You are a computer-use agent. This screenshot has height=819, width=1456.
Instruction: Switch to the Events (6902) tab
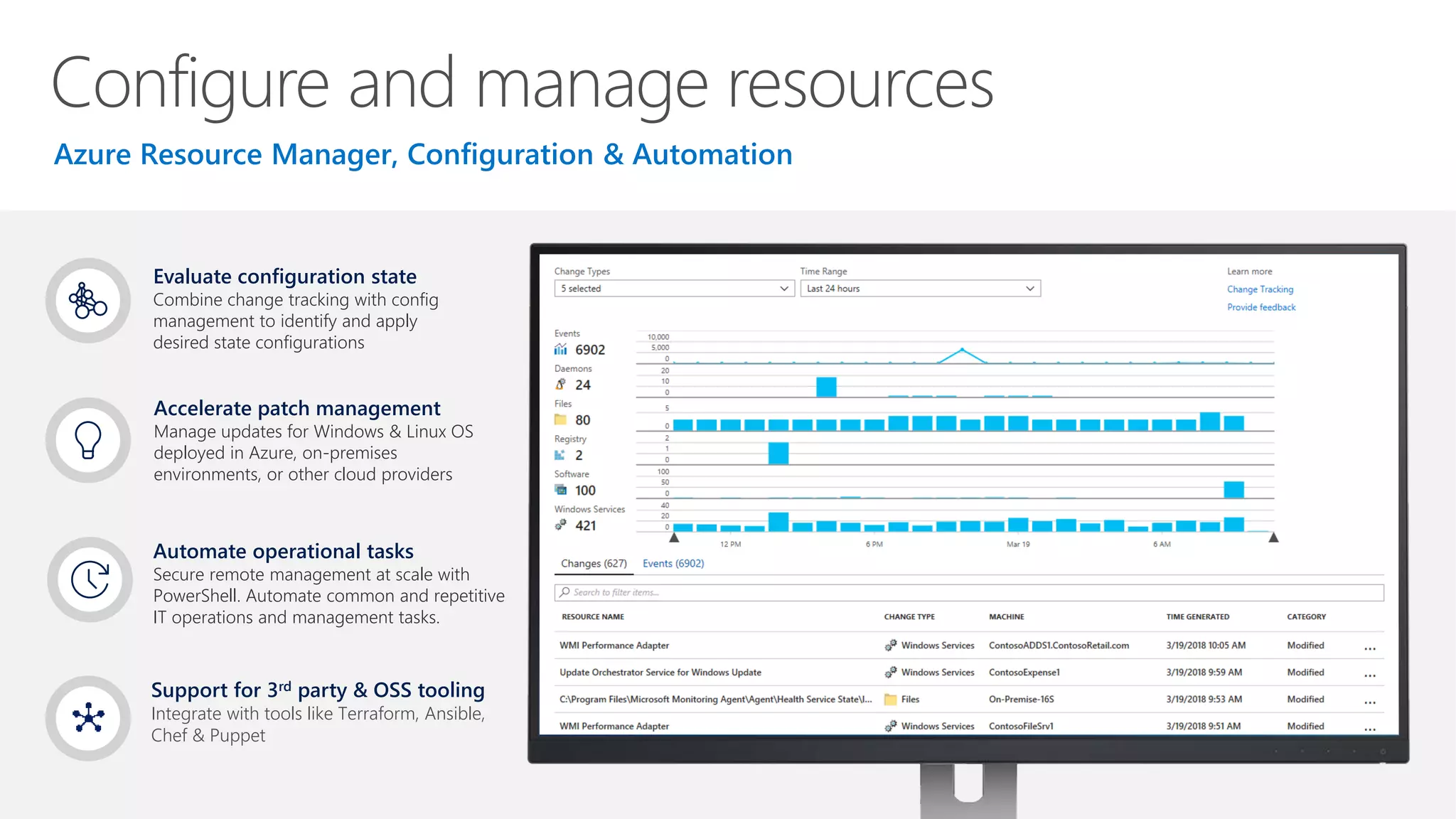pos(673,564)
